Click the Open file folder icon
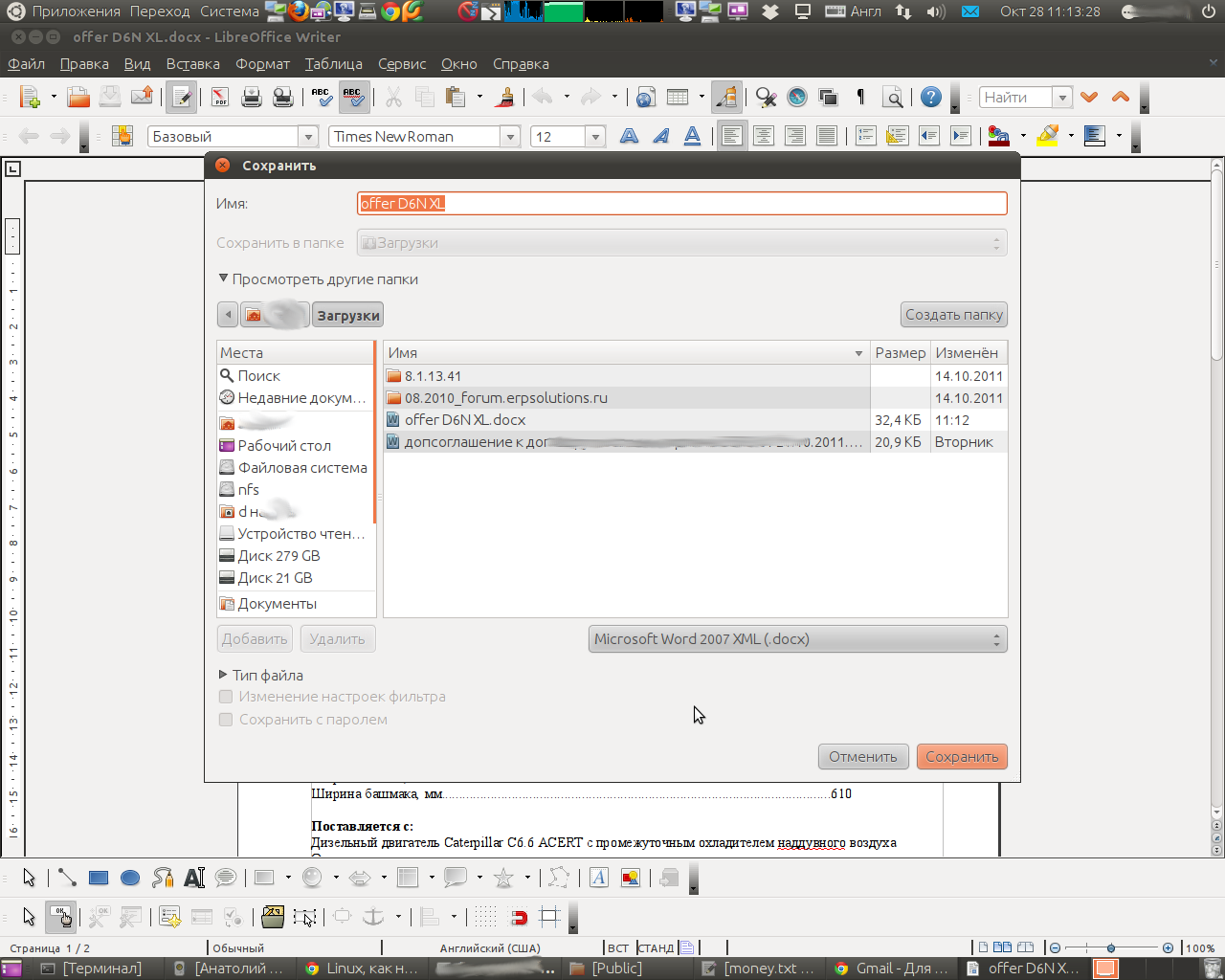Image resolution: width=1225 pixels, height=980 pixels. point(78,97)
